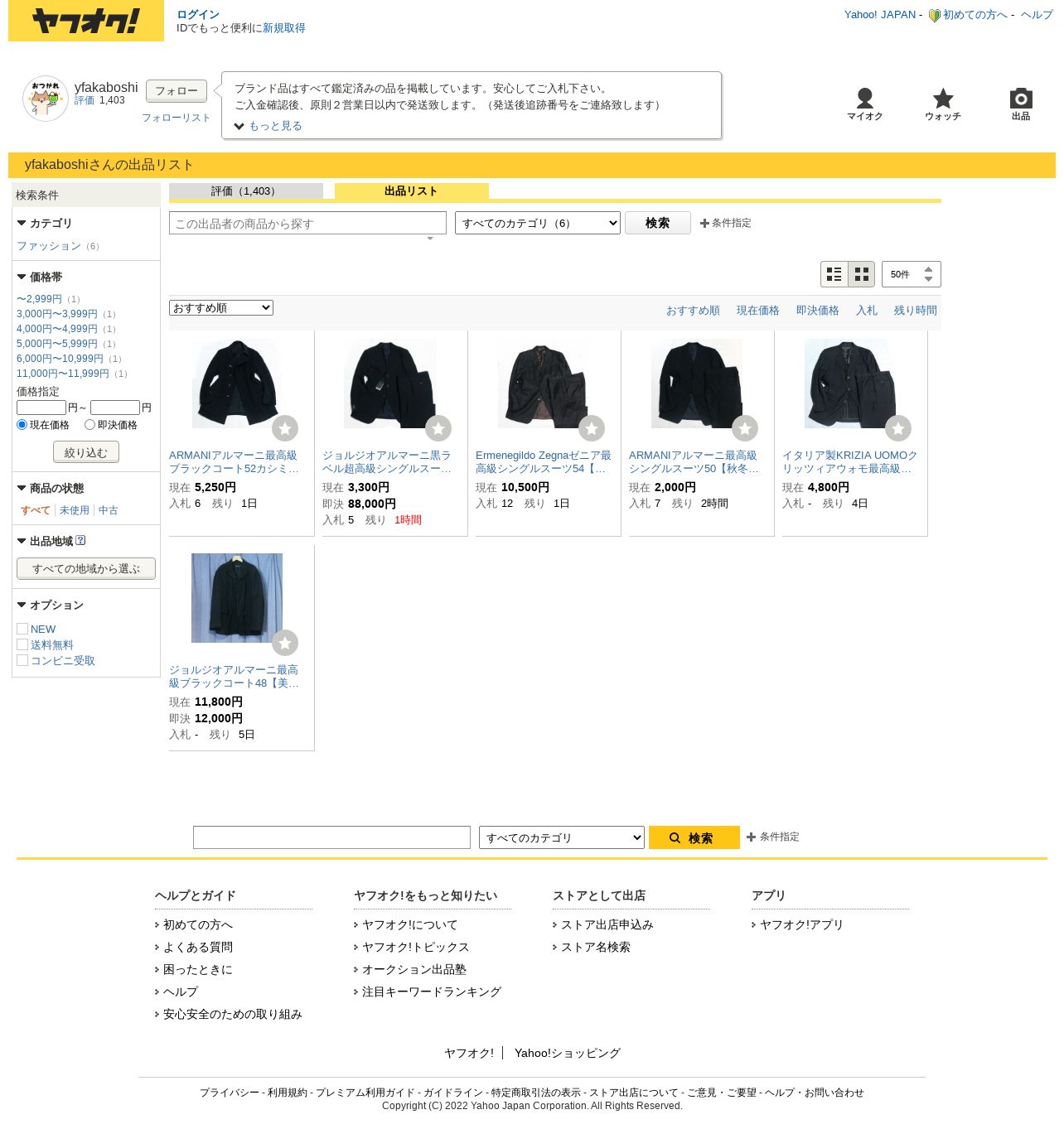Image resolution: width=1064 pixels, height=1129 pixels.
Task: Add Ermenegildo Zegna suit to watchlist
Action: click(x=592, y=428)
